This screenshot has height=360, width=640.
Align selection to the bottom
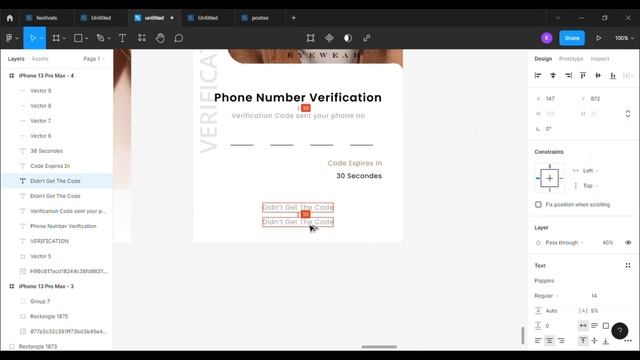(x=613, y=76)
